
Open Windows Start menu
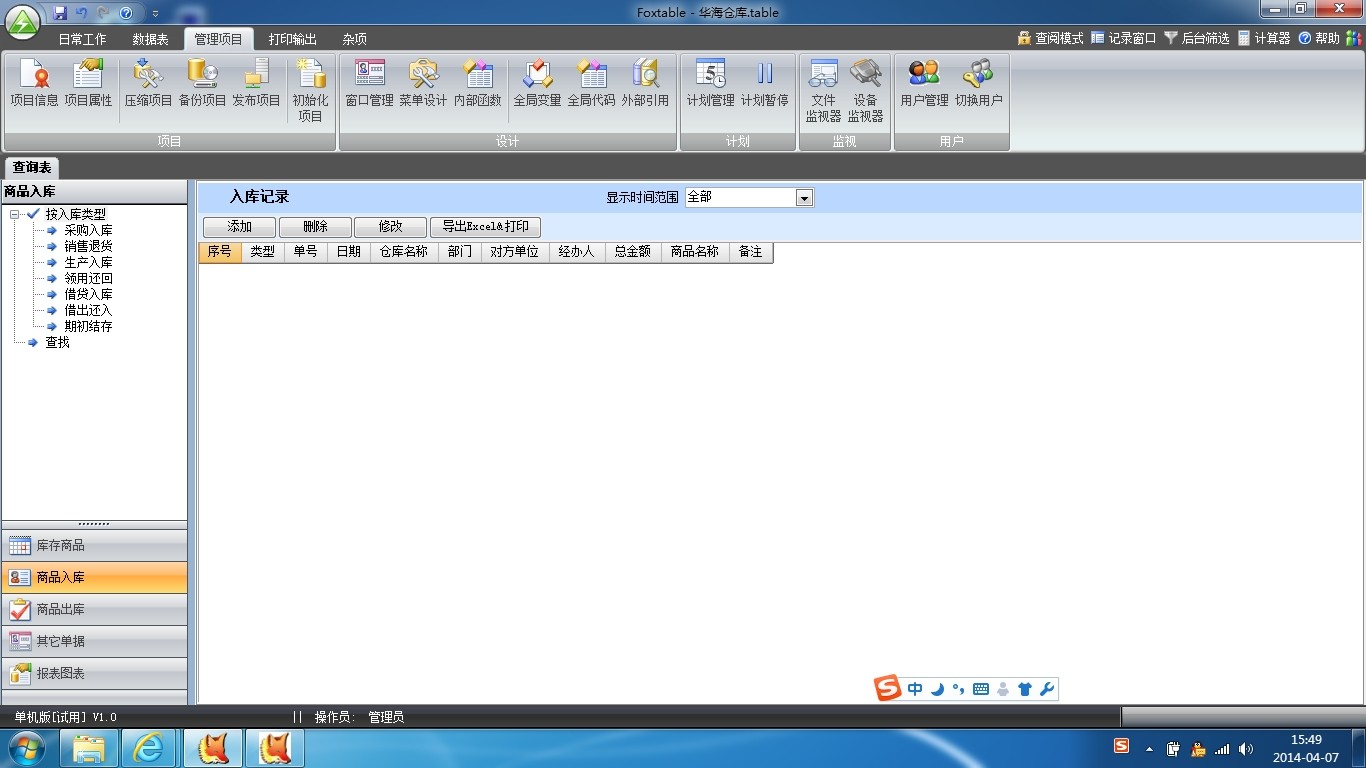26,748
